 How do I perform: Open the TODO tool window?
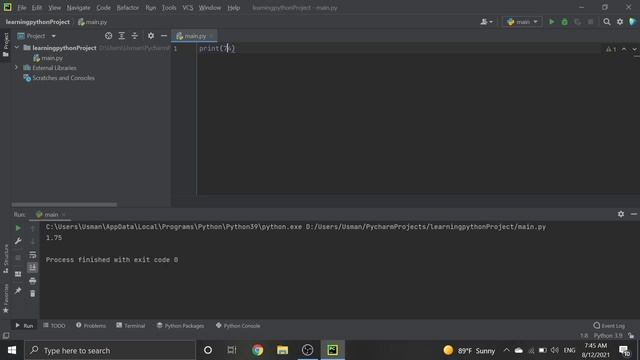(54, 325)
